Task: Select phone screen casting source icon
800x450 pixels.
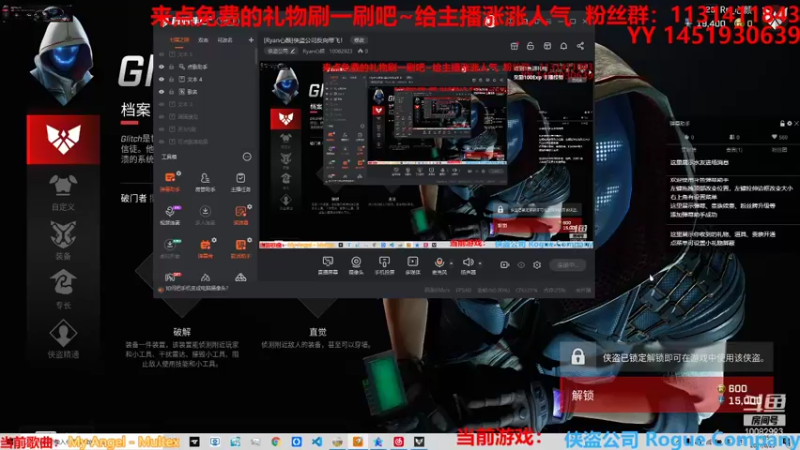Action: 384,262
